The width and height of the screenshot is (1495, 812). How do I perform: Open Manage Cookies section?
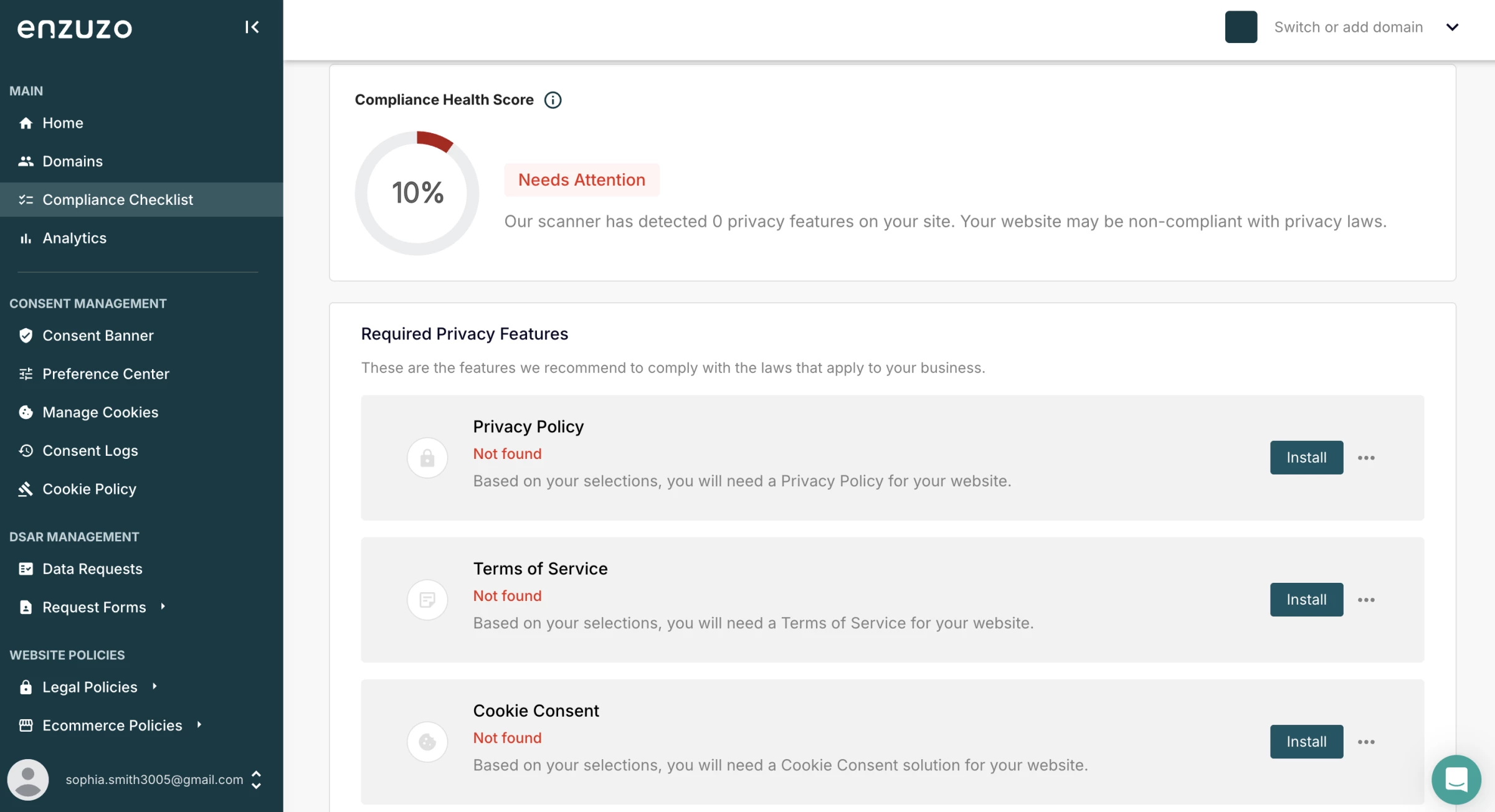100,412
